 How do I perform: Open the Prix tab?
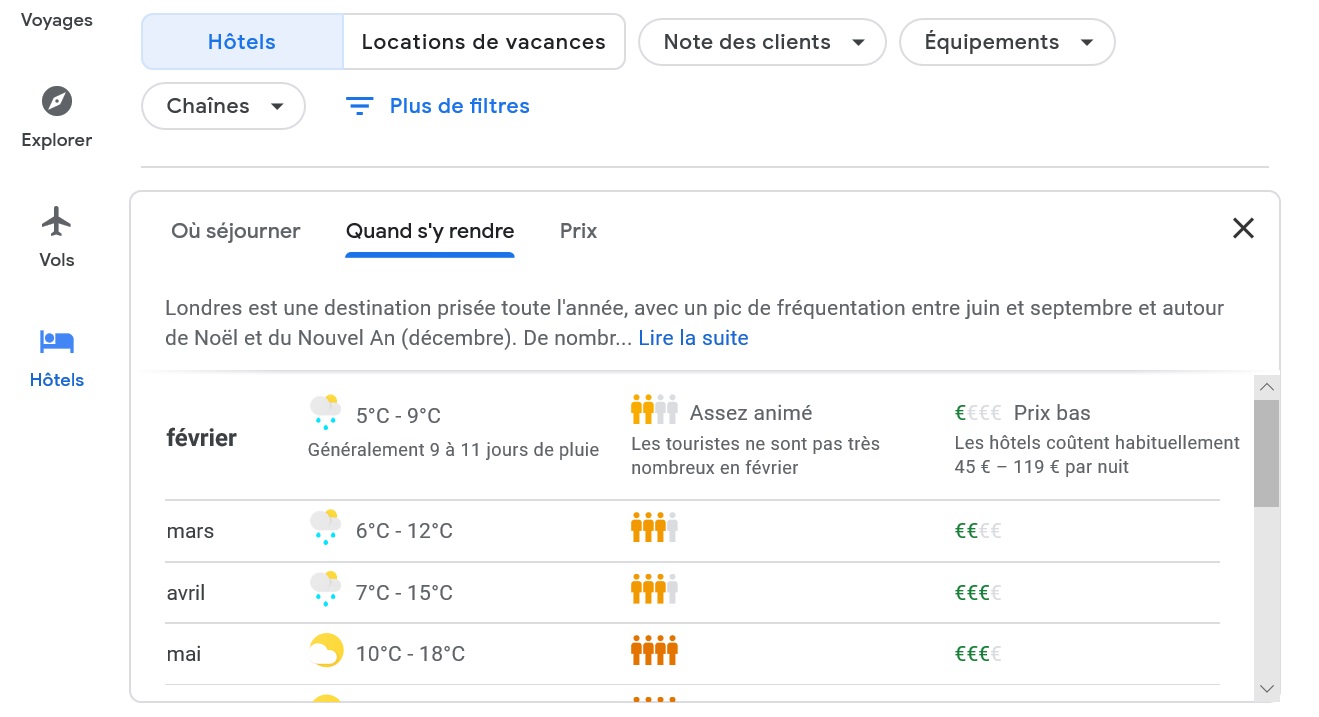(578, 231)
